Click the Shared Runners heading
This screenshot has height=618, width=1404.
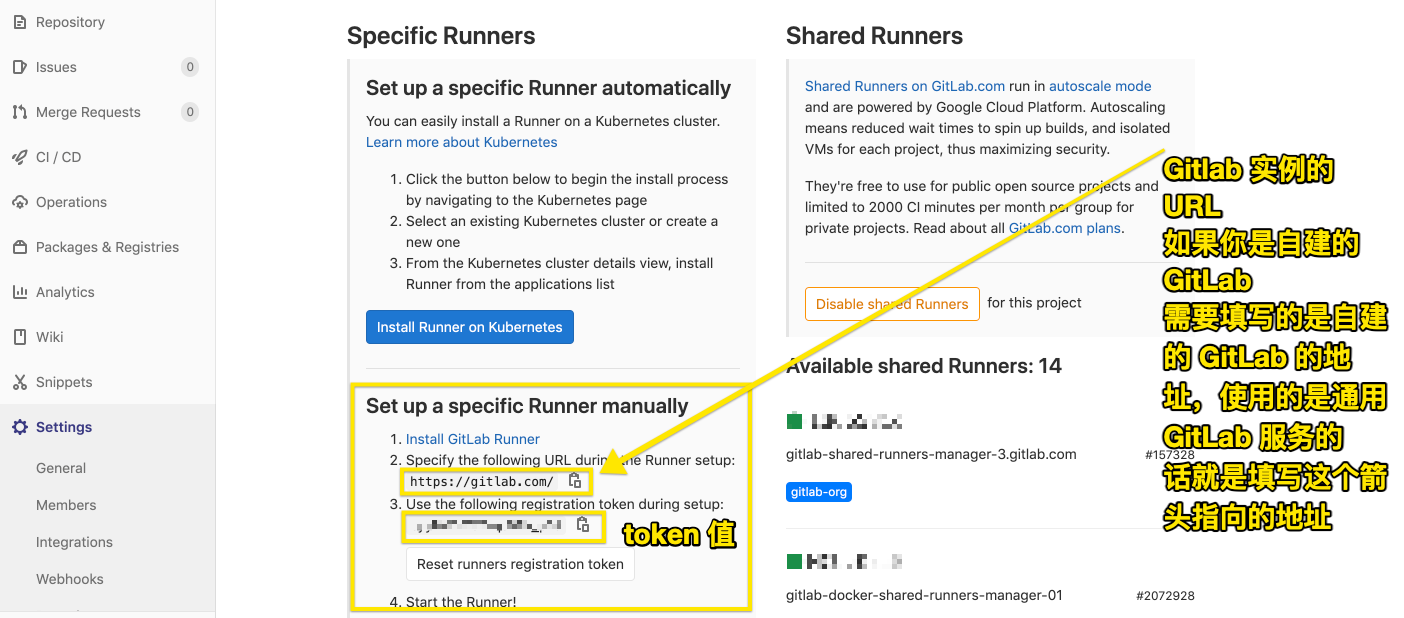click(874, 36)
